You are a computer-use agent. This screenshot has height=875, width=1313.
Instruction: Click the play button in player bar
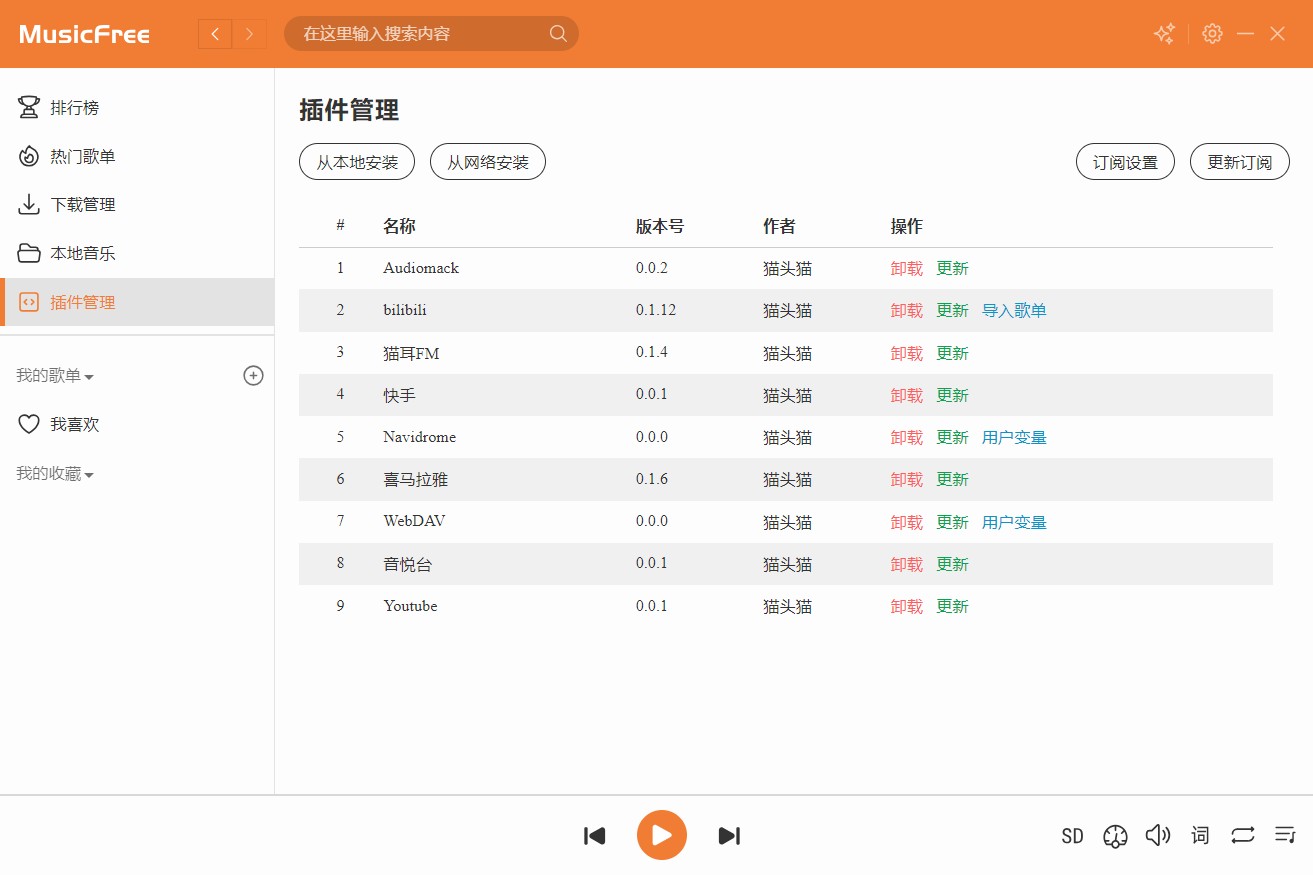tap(661, 835)
